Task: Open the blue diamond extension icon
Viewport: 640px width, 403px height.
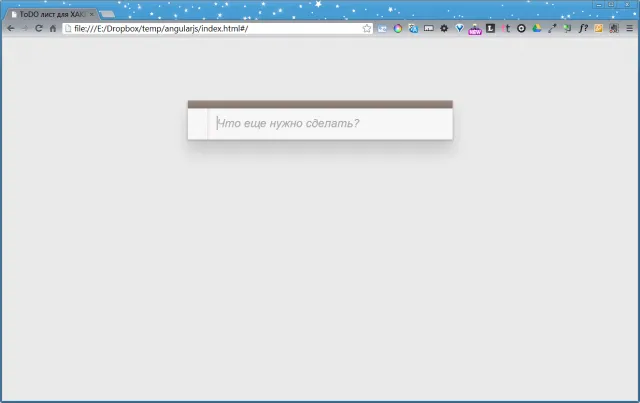Action: coord(460,29)
